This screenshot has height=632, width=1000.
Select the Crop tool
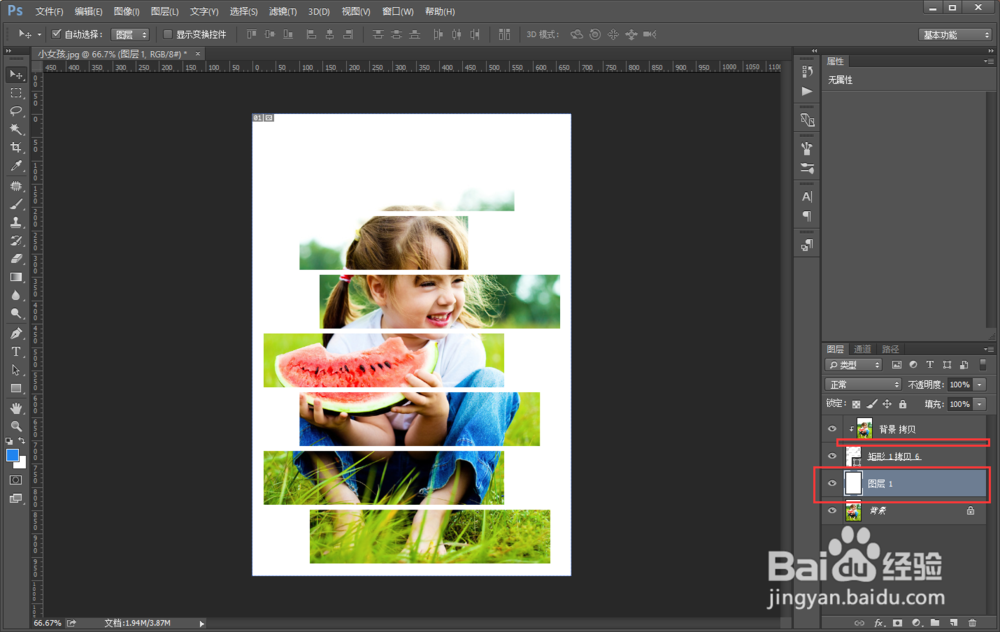16,147
